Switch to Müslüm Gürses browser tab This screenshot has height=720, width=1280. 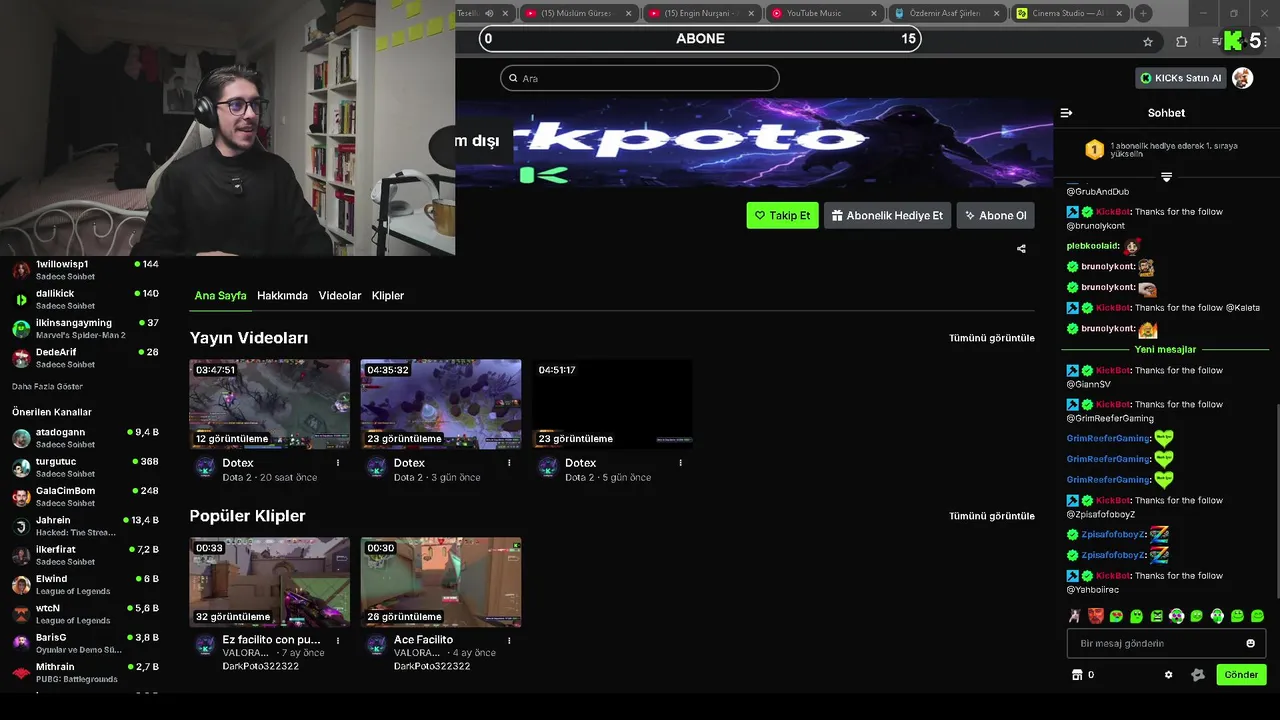pyautogui.click(x=578, y=13)
